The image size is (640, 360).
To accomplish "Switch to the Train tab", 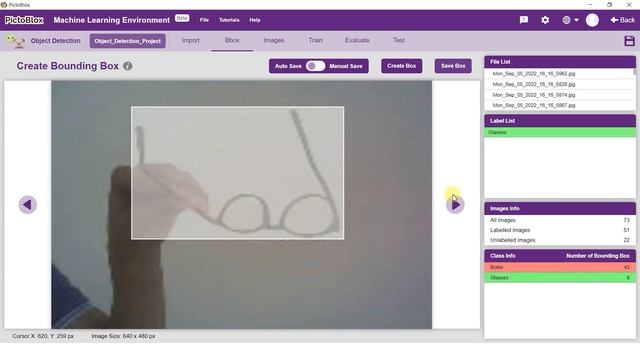I will tap(316, 40).
